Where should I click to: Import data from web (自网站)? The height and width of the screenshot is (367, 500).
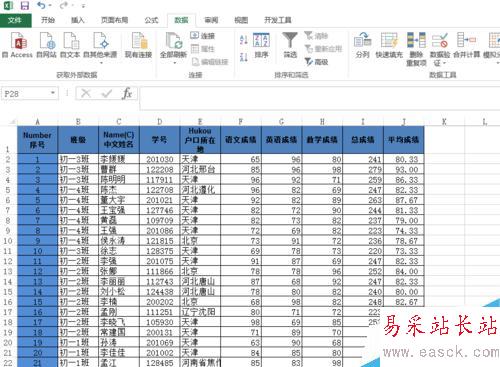click(46, 45)
